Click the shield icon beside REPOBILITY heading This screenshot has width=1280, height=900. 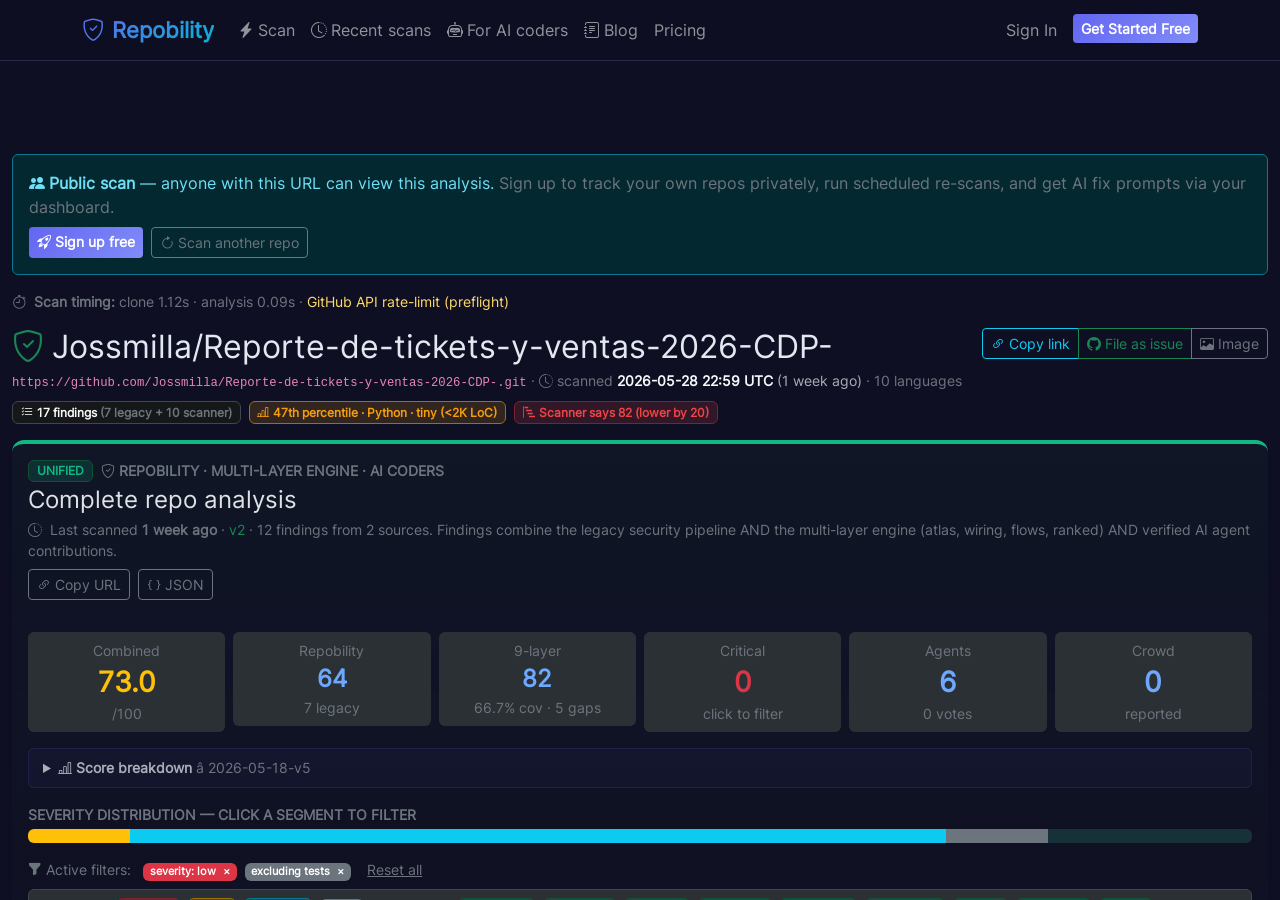tap(108, 471)
